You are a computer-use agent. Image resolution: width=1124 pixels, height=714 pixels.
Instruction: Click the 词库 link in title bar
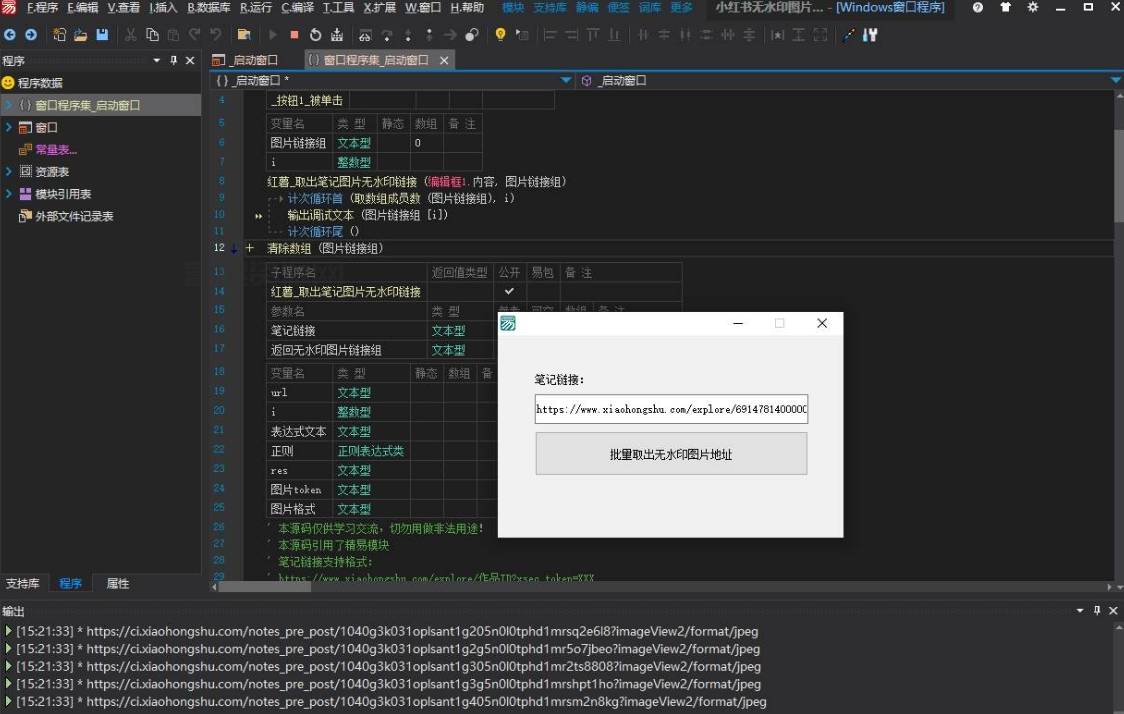pyautogui.click(x=649, y=7)
